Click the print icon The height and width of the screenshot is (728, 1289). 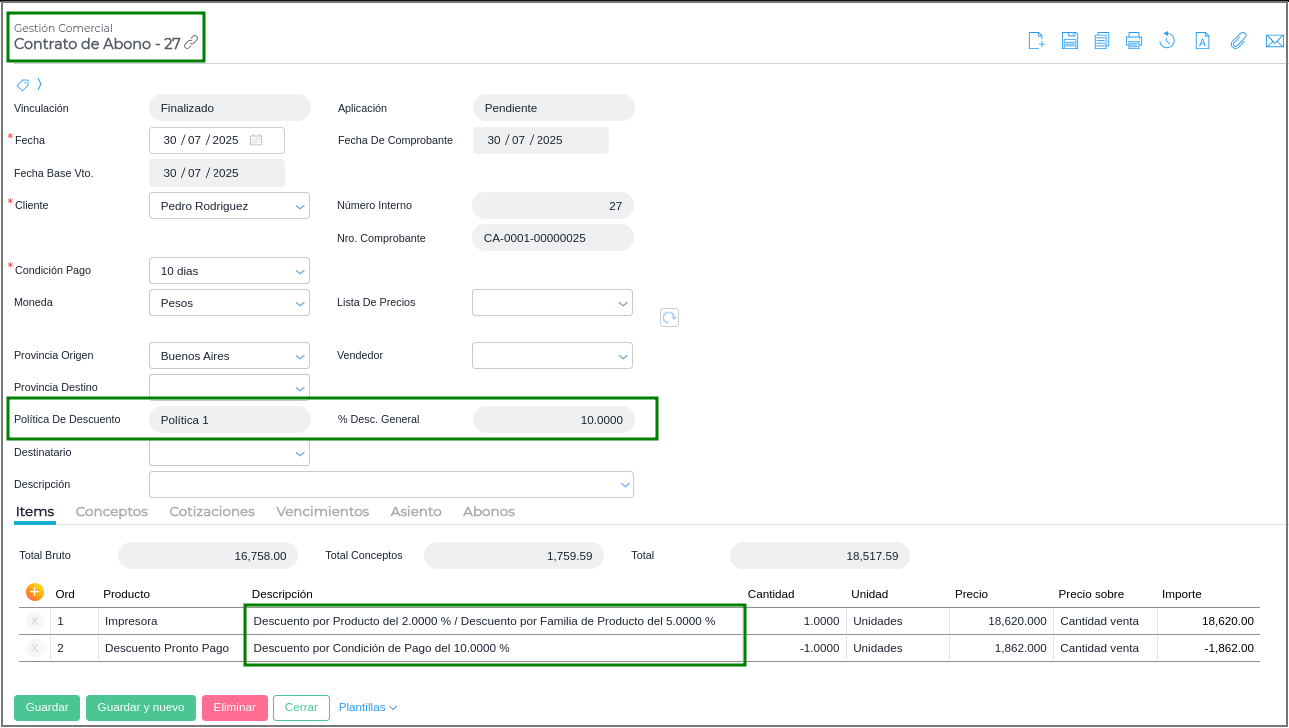click(x=1133, y=41)
